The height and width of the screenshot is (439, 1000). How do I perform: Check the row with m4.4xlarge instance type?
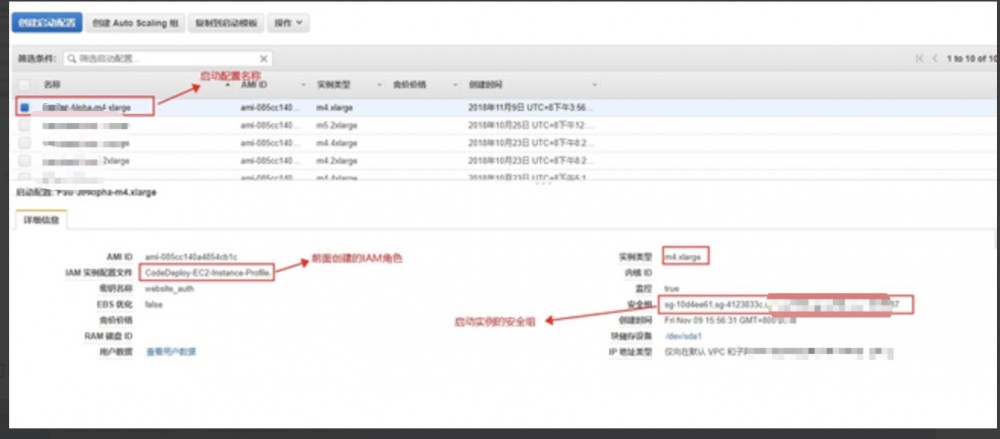click(x=24, y=144)
